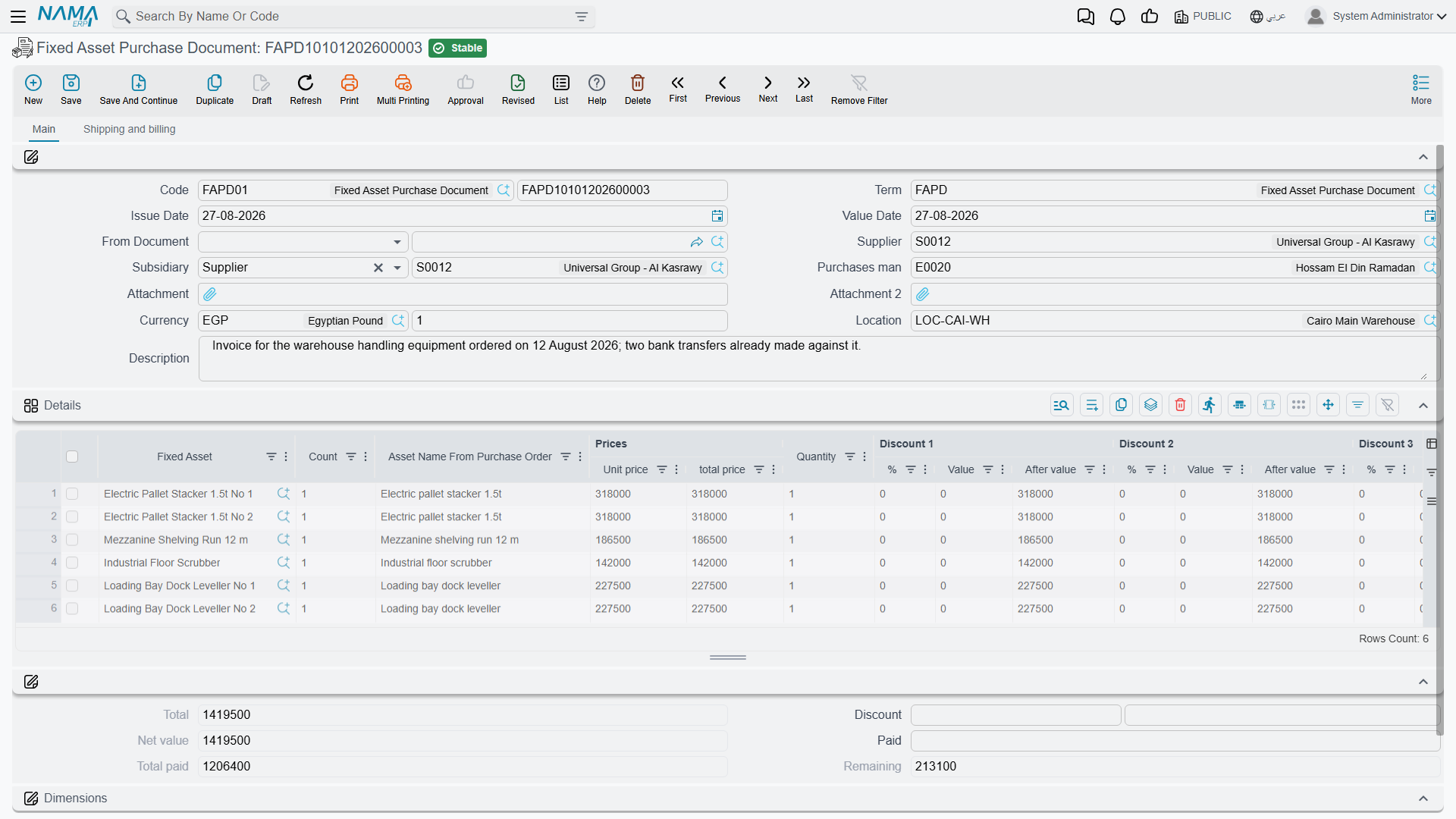Collapse the totals section

[1423, 682]
